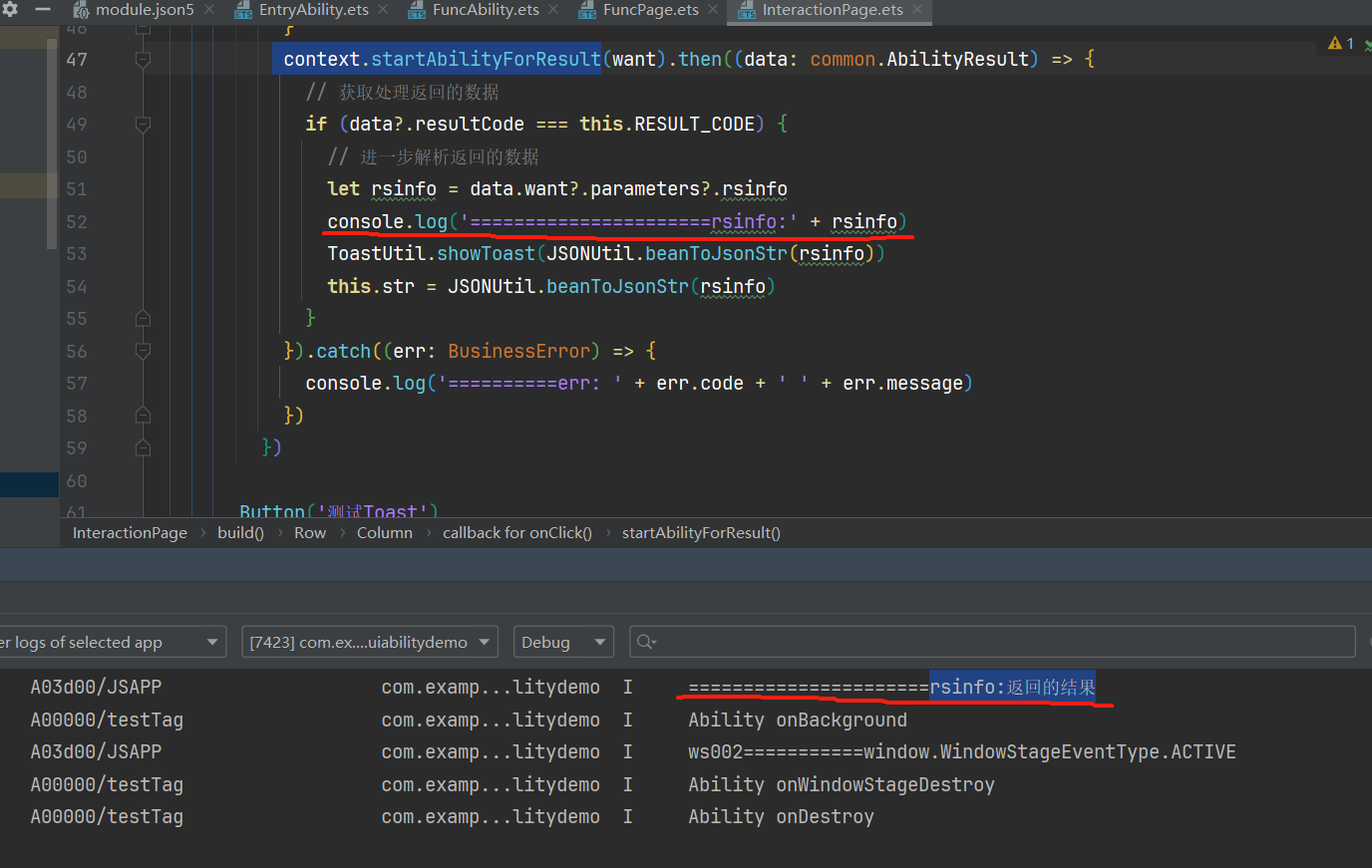
Task: Switch to the FuncPage.ets tab
Action: (x=651, y=10)
